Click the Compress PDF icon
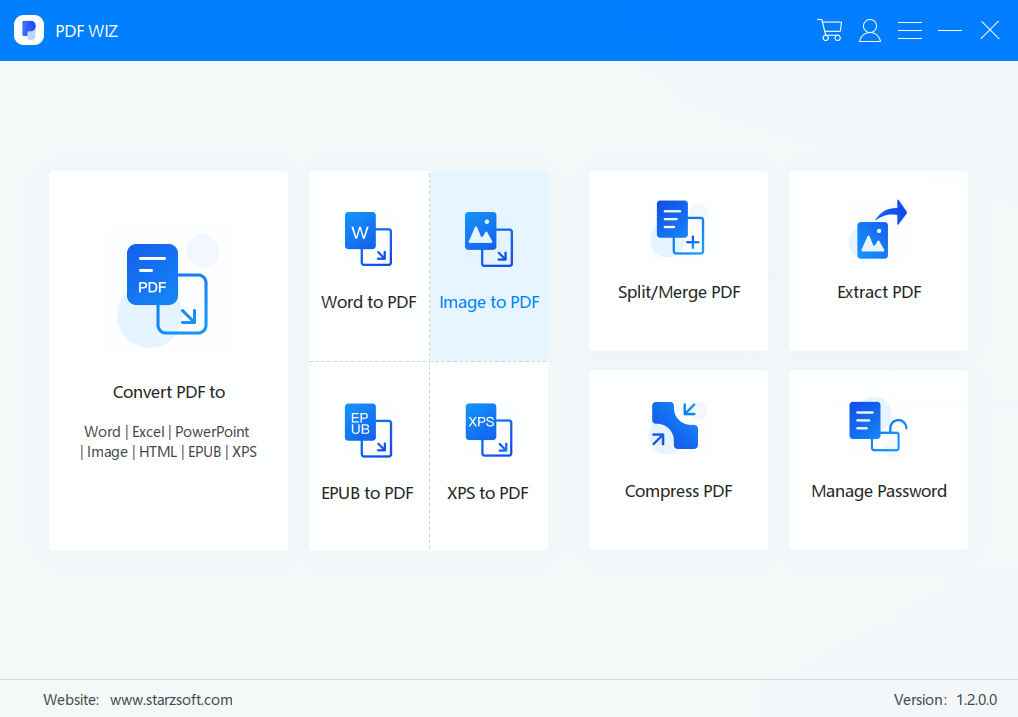The width and height of the screenshot is (1018, 717). pyautogui.click(x=677, y=426)
